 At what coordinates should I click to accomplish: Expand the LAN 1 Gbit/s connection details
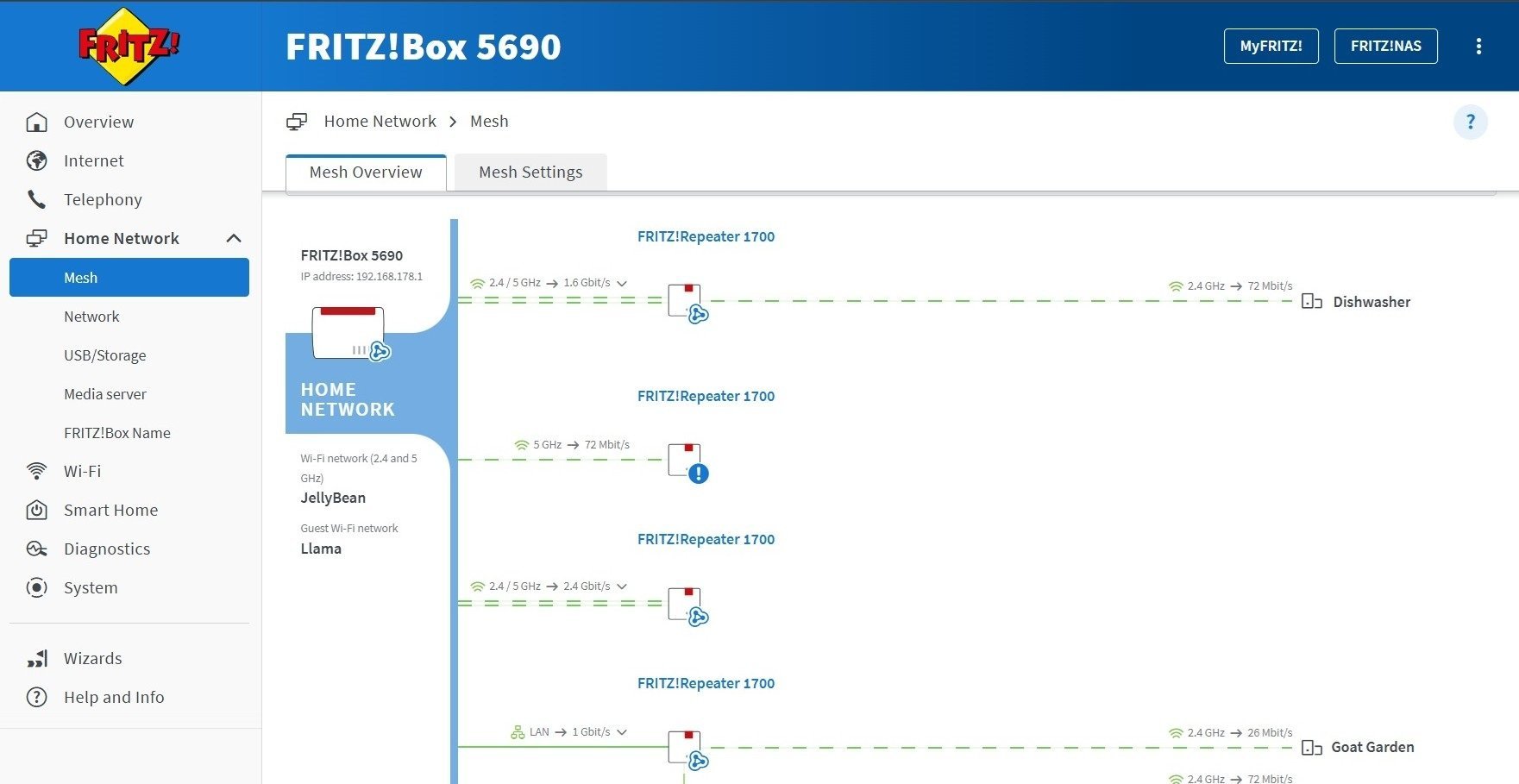pyautogui.click(x=622, y=732)
